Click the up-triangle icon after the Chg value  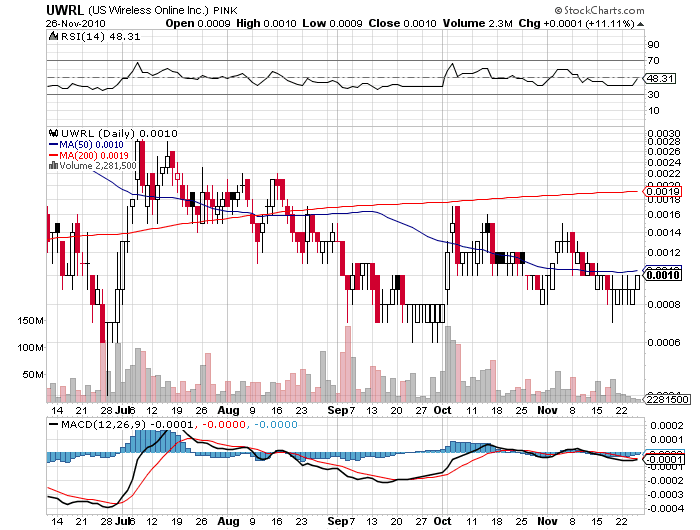(x=641, y=24)
